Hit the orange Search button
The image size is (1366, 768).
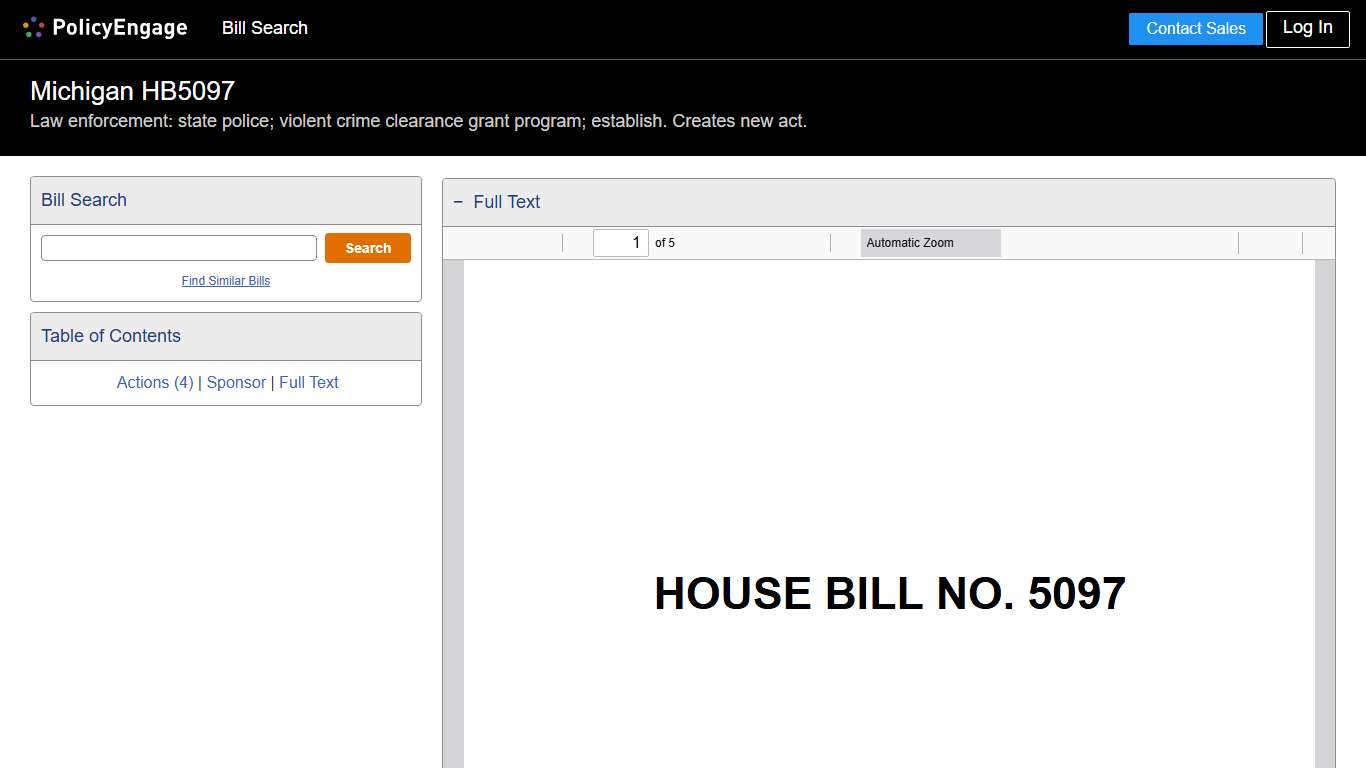367,248
